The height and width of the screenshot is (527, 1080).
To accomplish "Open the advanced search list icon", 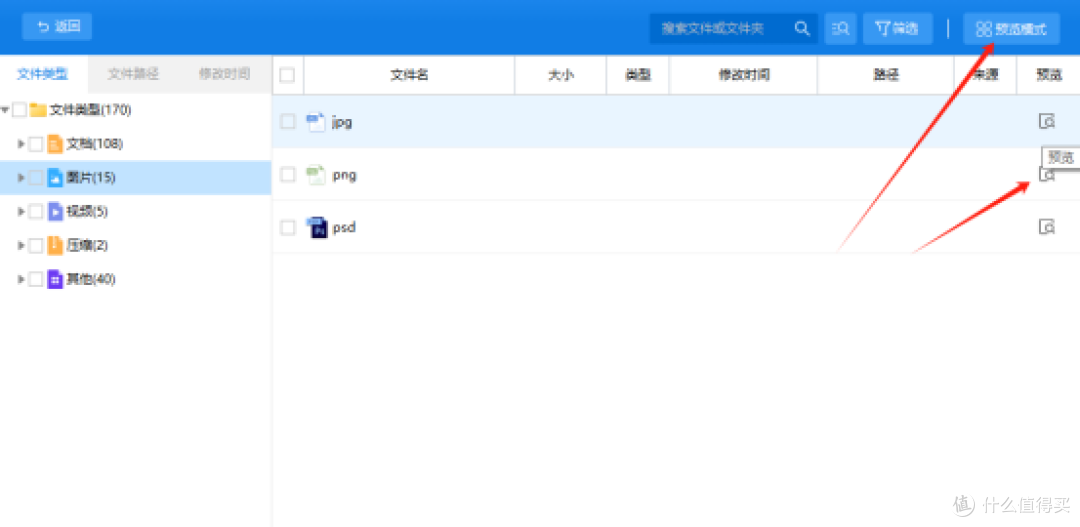I will (840, 28).
